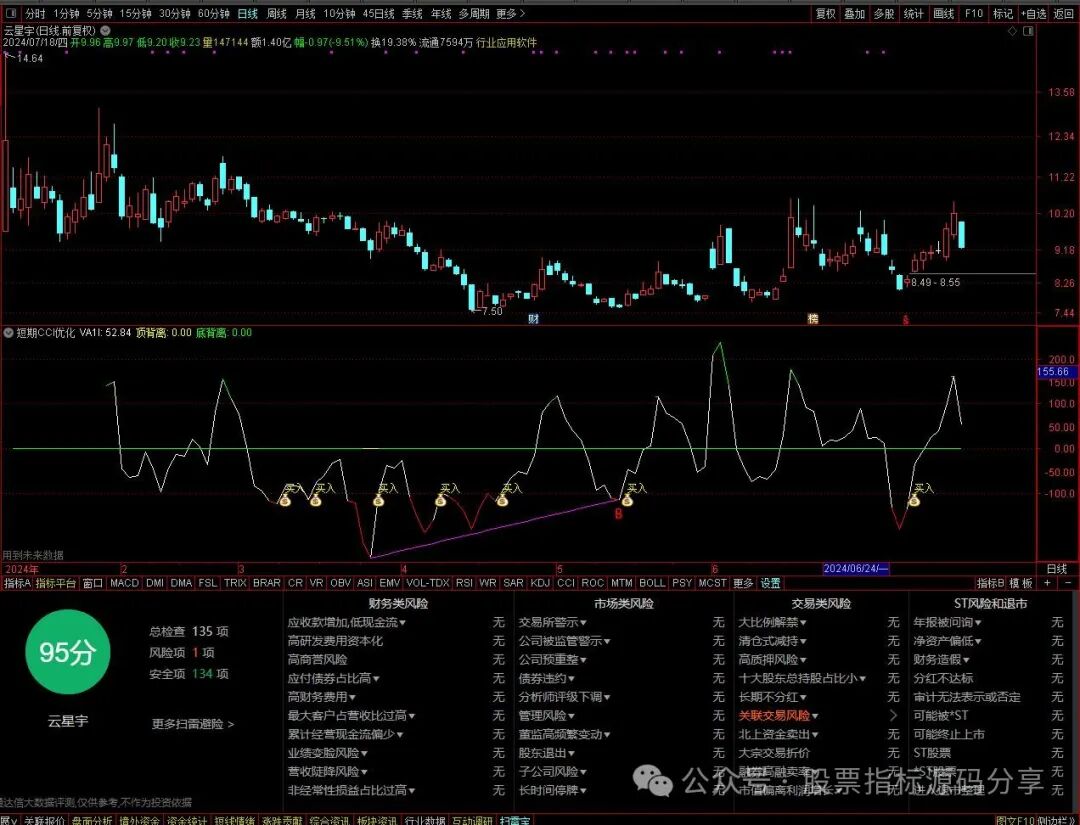1080x825 pixels.
Task: Switch to 5分钟 period
Action: (x=99, y=14)
